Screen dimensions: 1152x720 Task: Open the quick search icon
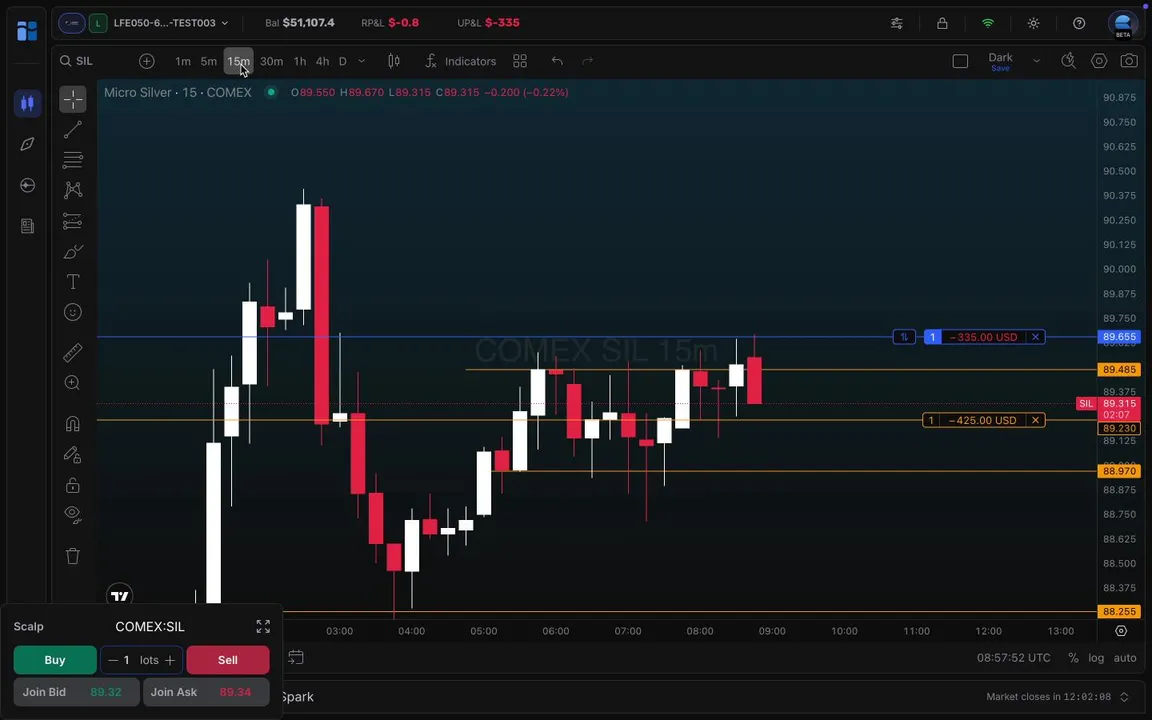coord(1069,61)
